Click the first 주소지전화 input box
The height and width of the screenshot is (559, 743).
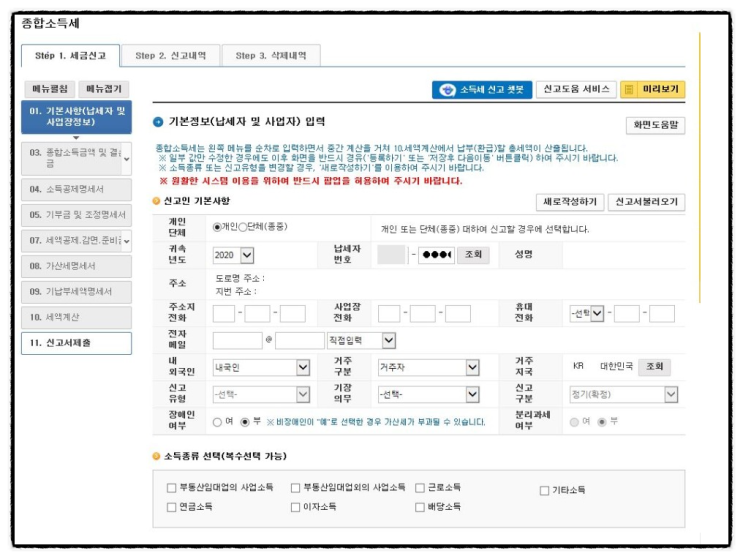coord(224,314)
